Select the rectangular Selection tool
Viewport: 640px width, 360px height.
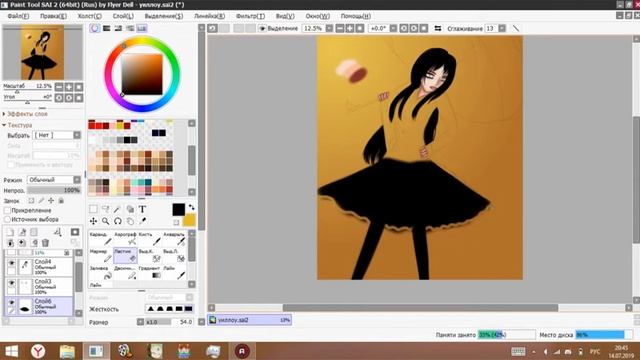[93, 209]
